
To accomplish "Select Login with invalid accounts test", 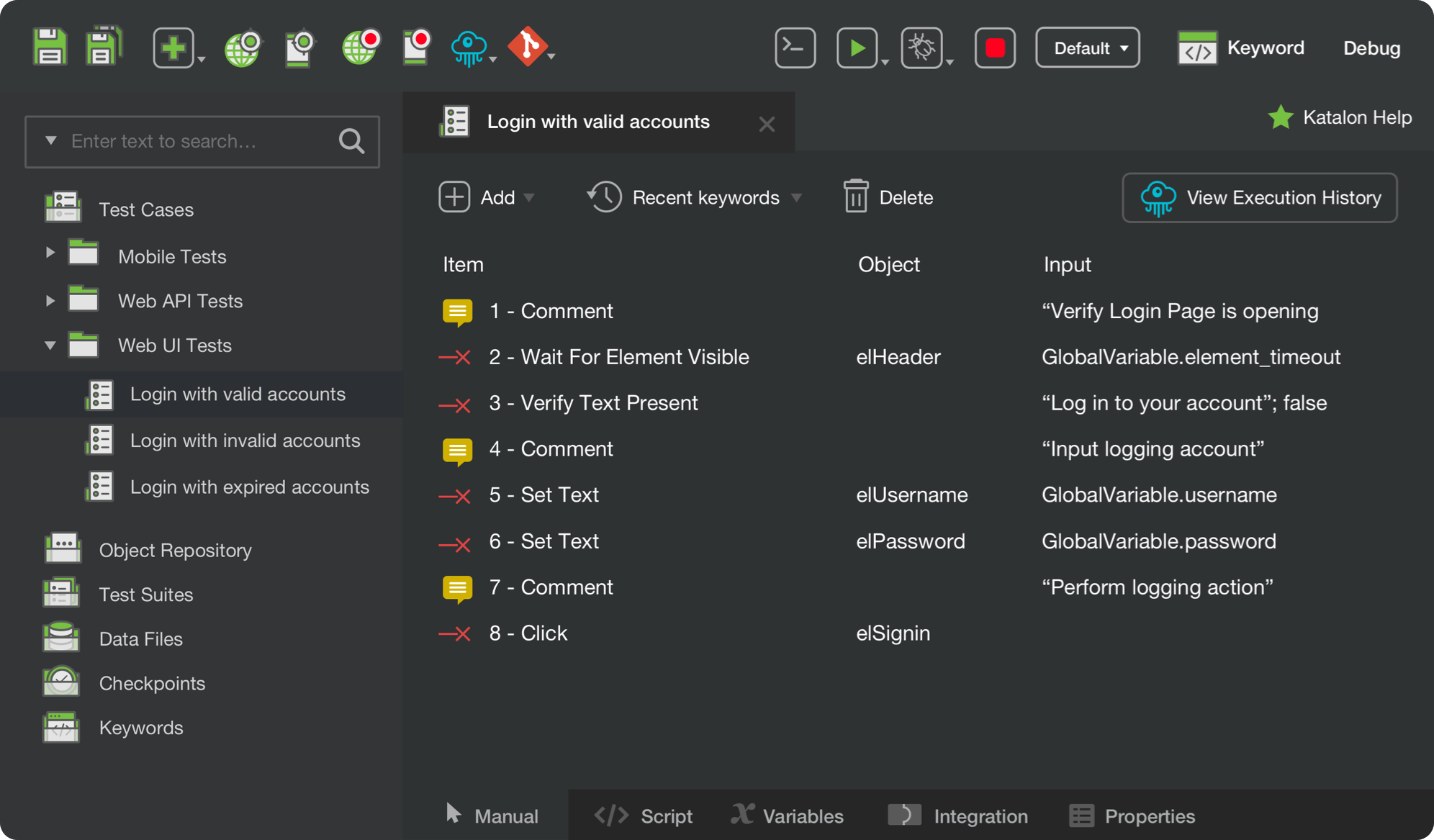I will tap(245, 441).
